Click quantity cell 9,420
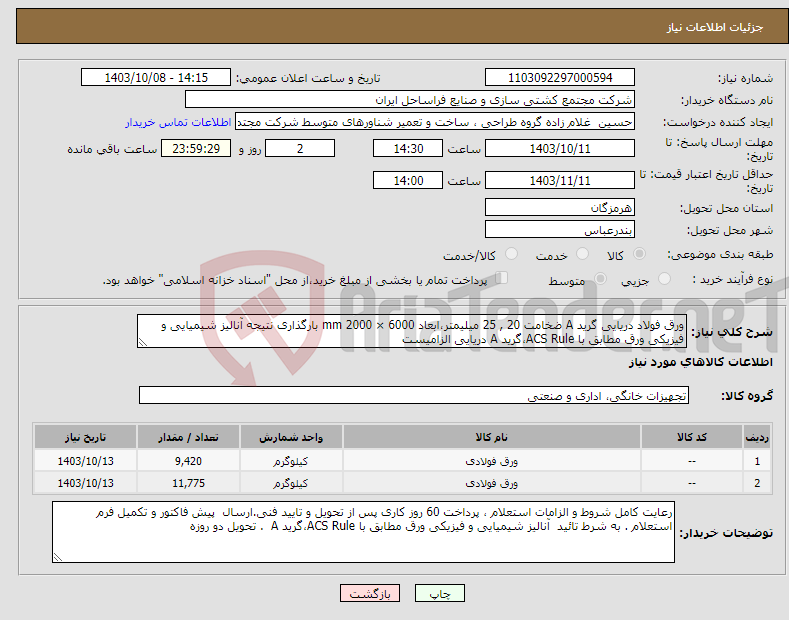Screen dimensions: 789x620 (188, 460)
